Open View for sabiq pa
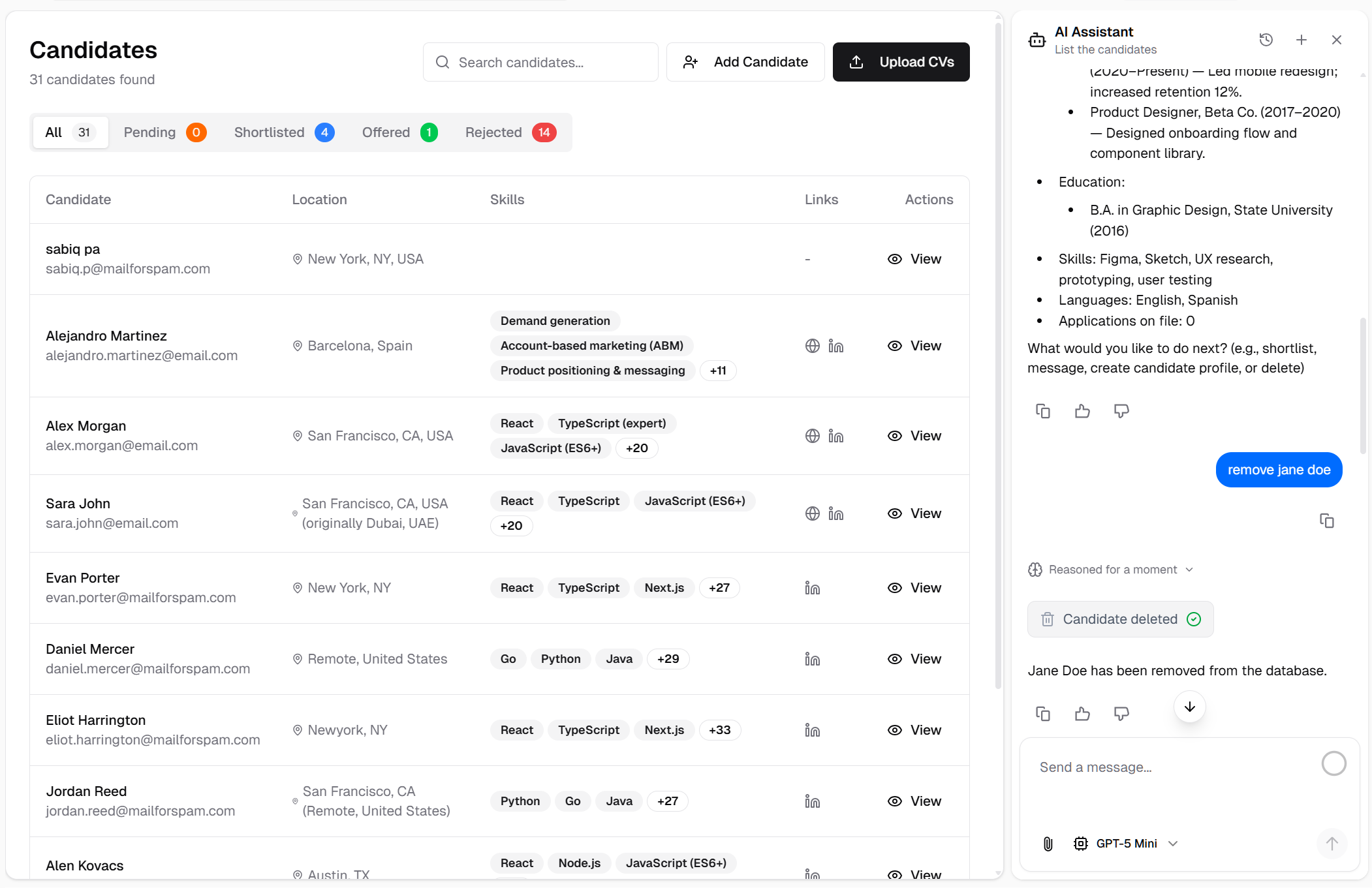 pyautogui.click(x=914, y=259)
